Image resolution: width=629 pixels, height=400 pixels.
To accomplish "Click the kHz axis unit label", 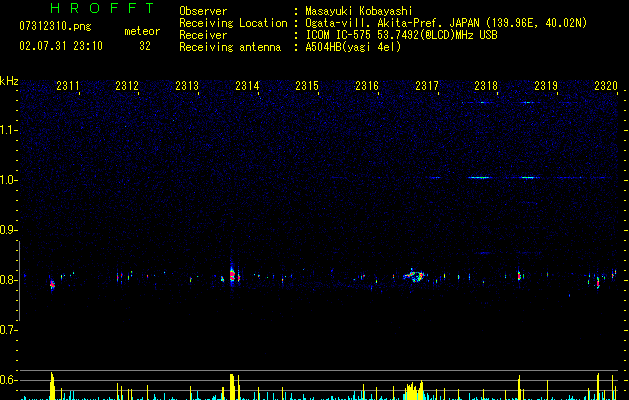I will tap(9, 81).
